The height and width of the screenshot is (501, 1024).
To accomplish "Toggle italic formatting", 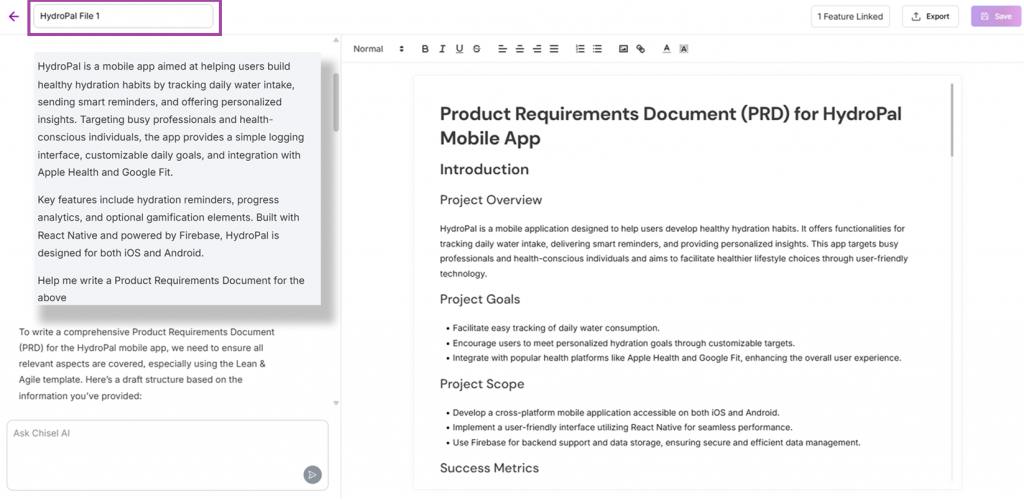I will 442,49.
